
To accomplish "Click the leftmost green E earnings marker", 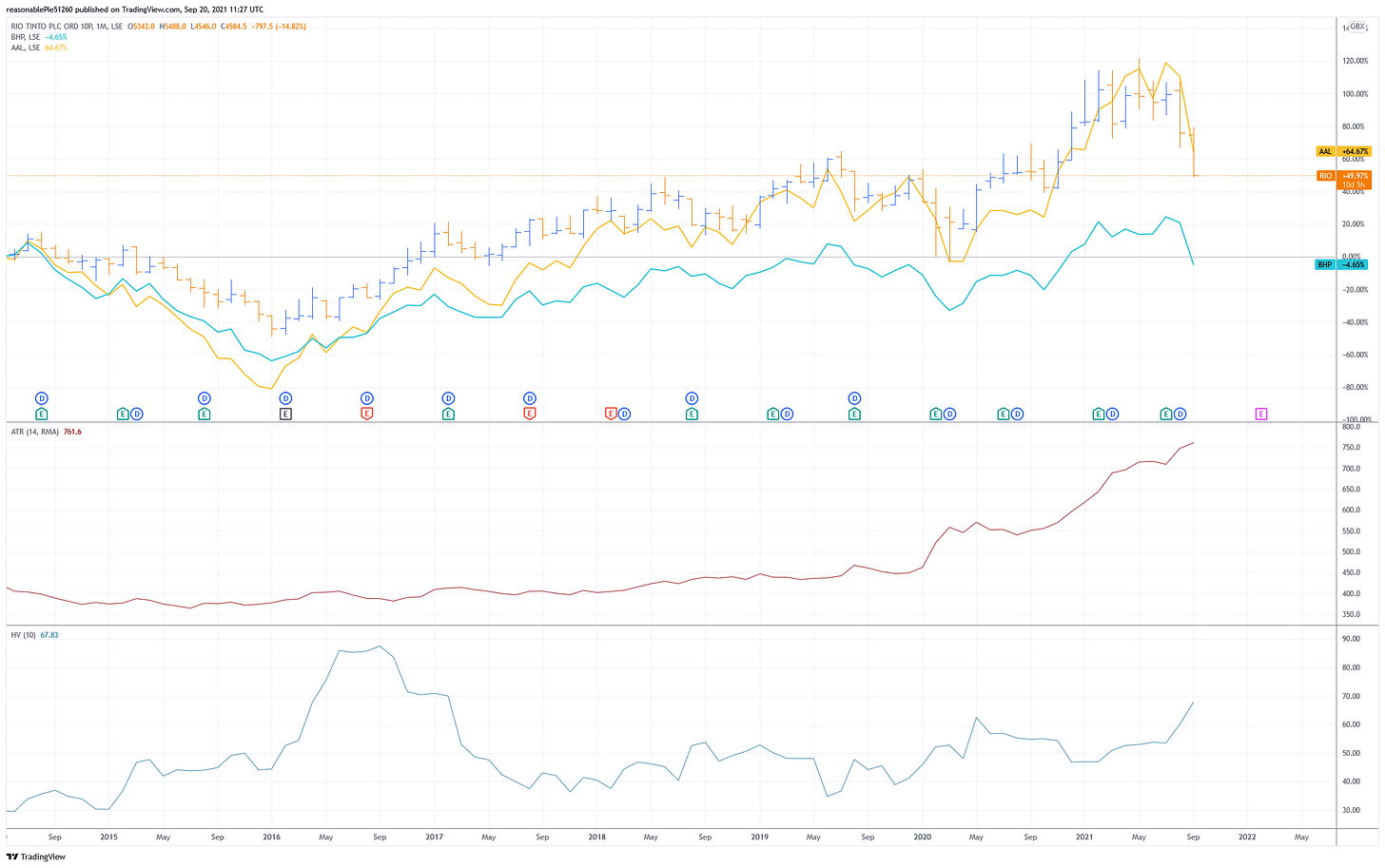I will 42,414.
